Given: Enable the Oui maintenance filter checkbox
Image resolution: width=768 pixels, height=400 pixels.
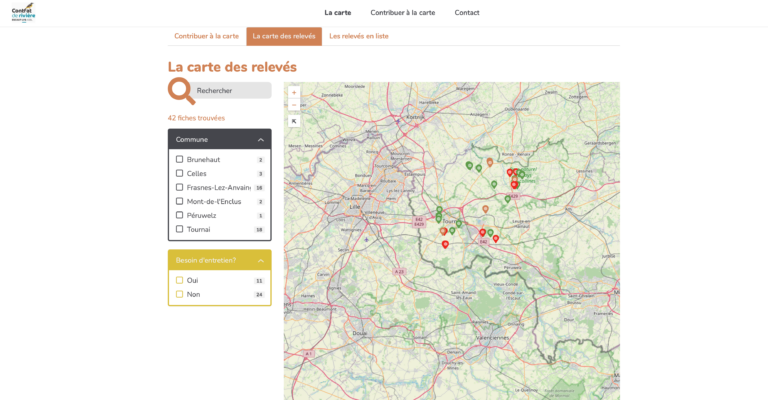Looking at the screenshot, I should coord(180,280).
